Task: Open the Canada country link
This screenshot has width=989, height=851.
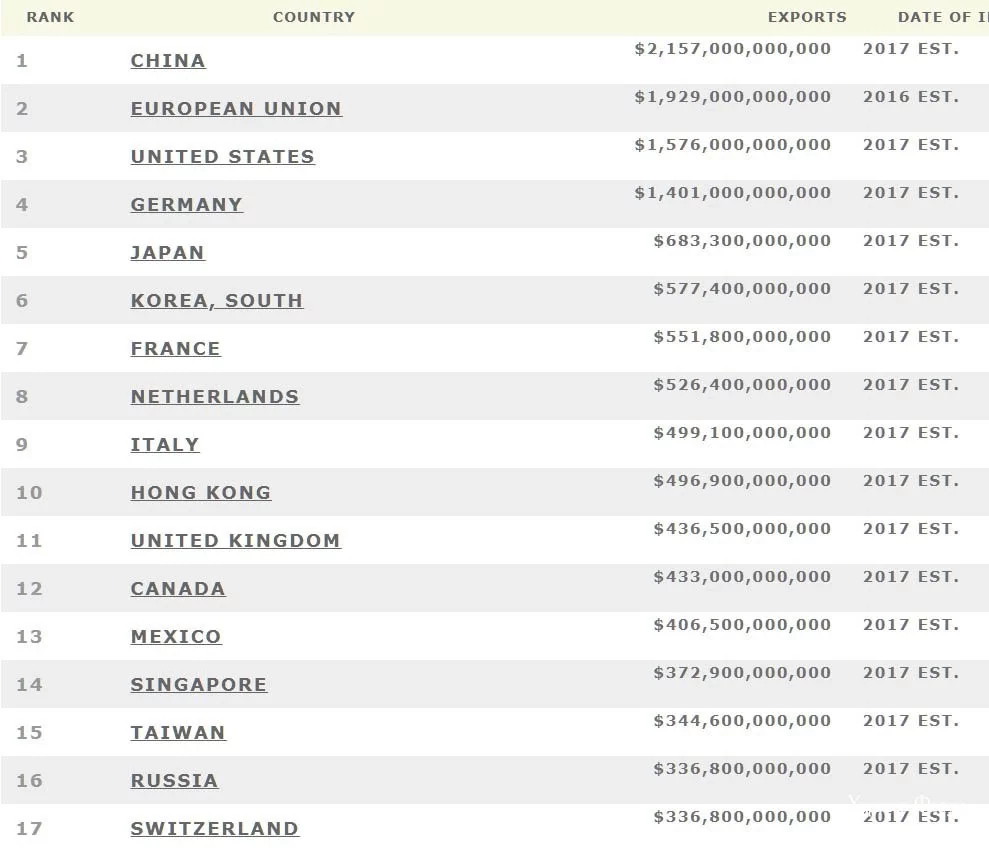Action: pos(178,589)
